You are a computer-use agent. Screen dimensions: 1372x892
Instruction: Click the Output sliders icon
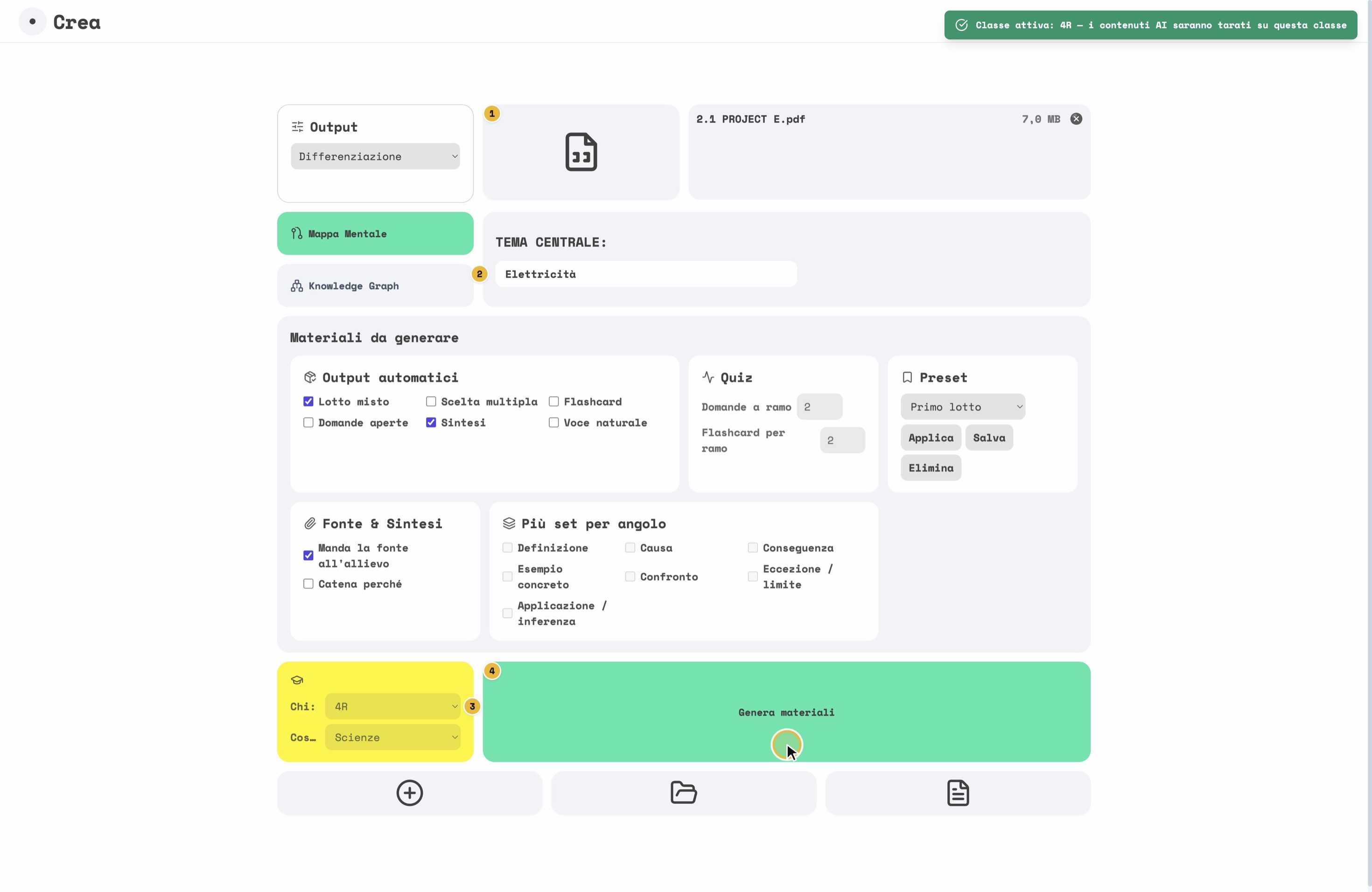[297, 127]
